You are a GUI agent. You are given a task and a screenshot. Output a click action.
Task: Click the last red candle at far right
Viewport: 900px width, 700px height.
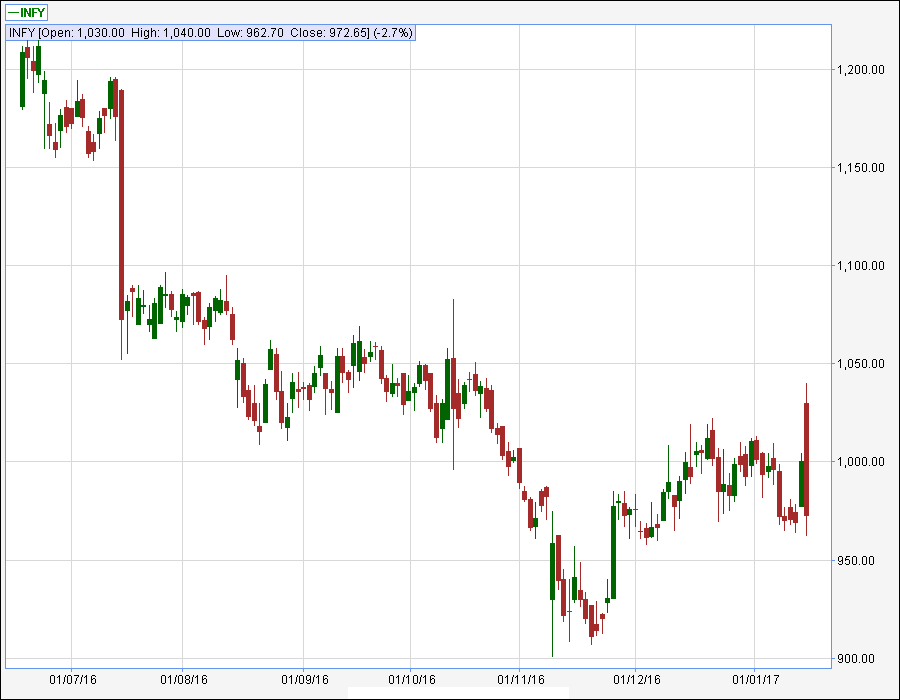click(806, 459)
